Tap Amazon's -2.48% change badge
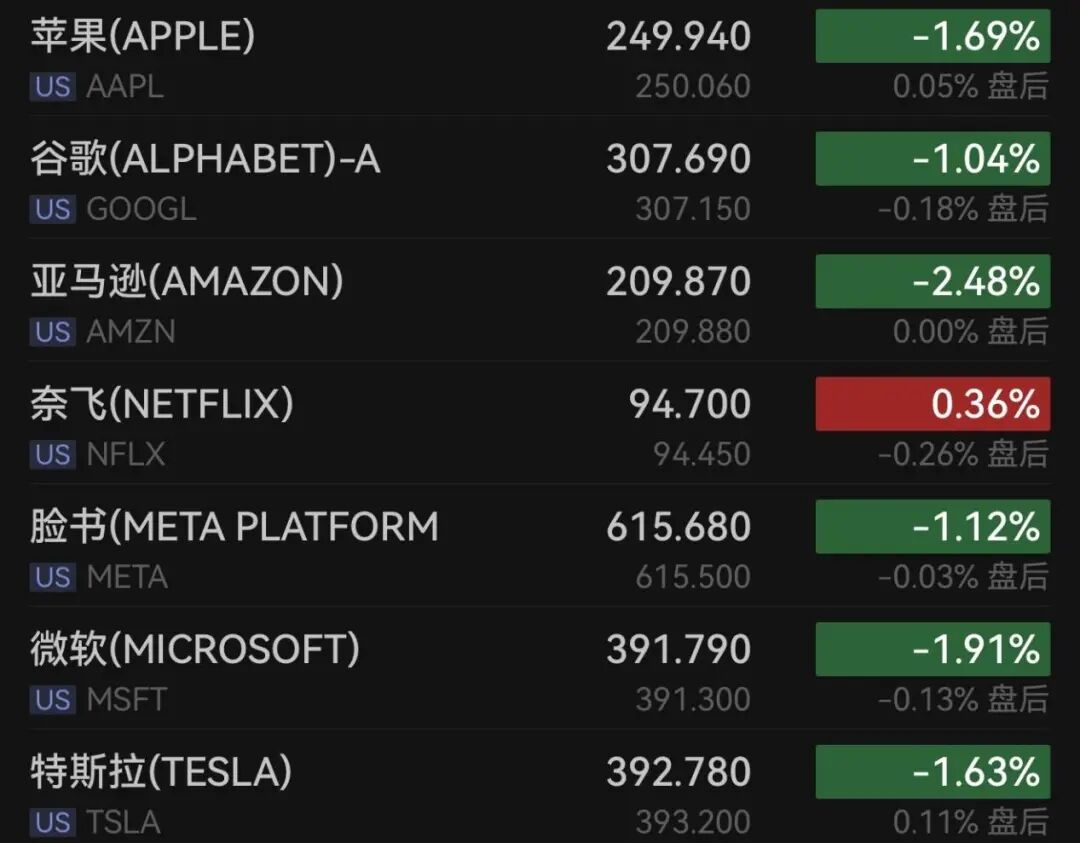 [932, 282]
